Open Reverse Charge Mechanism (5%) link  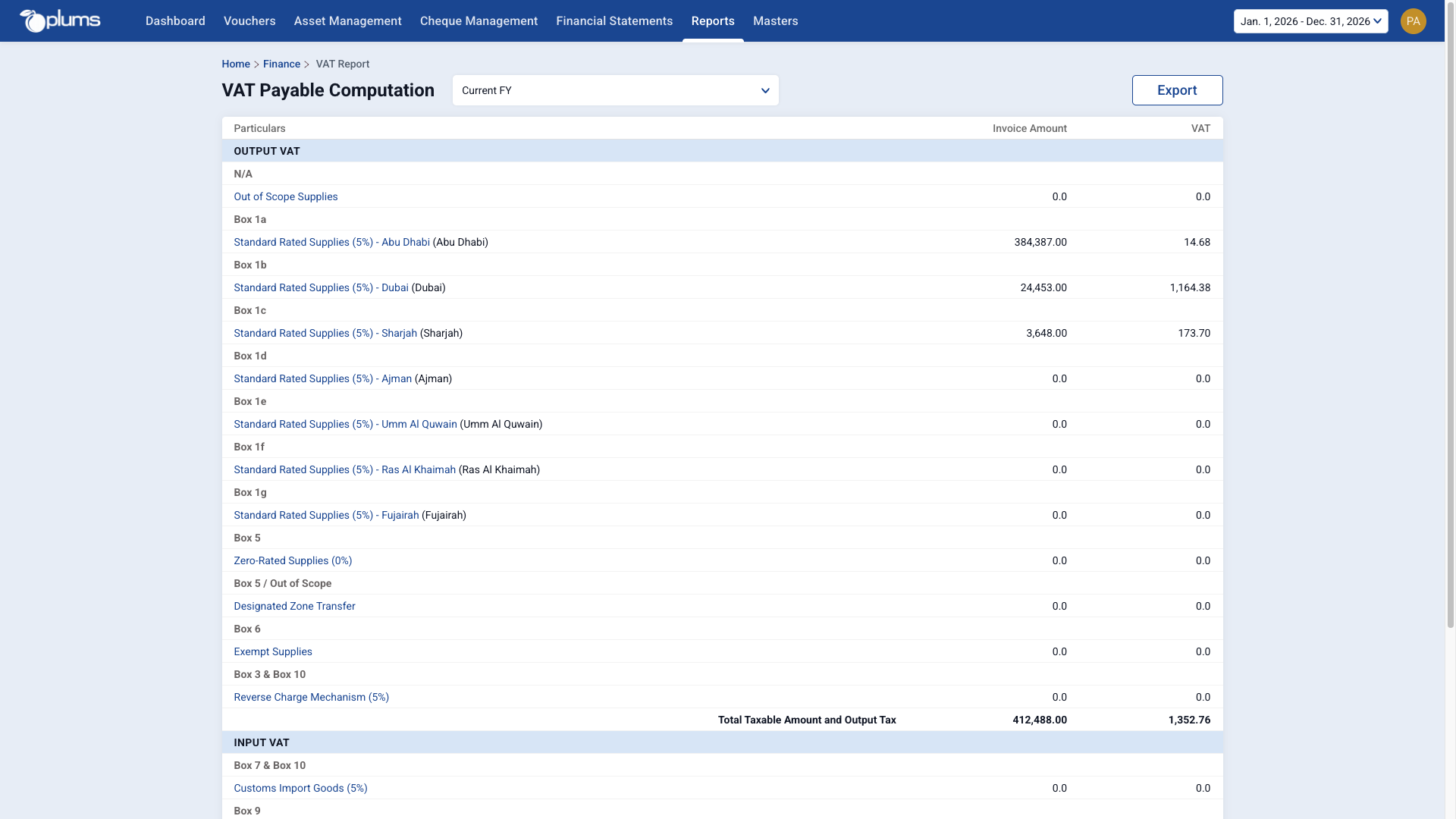click(x=311, y=697)
